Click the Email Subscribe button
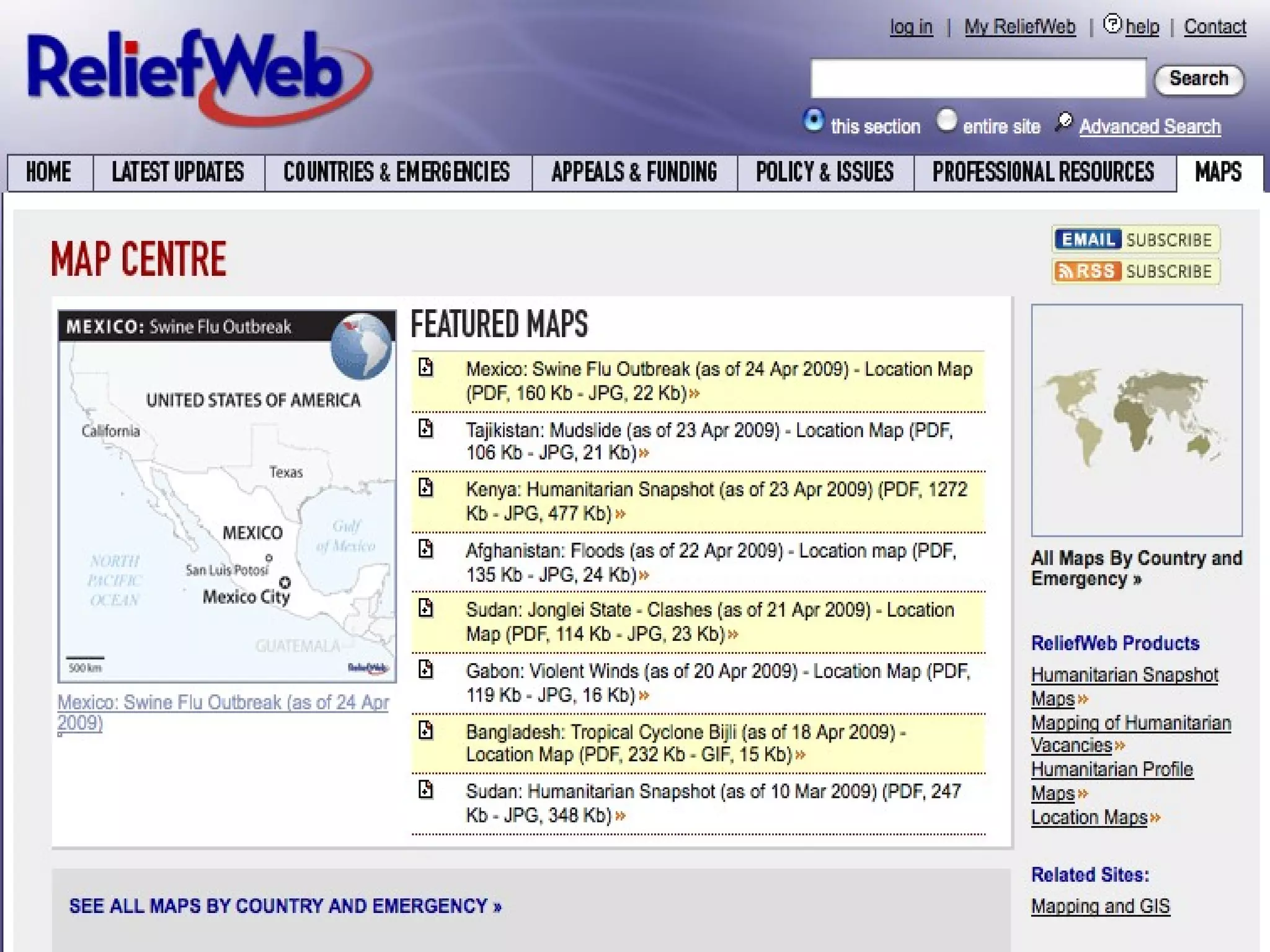Viewport: 1270px width, 952px height. point(1135,240)
